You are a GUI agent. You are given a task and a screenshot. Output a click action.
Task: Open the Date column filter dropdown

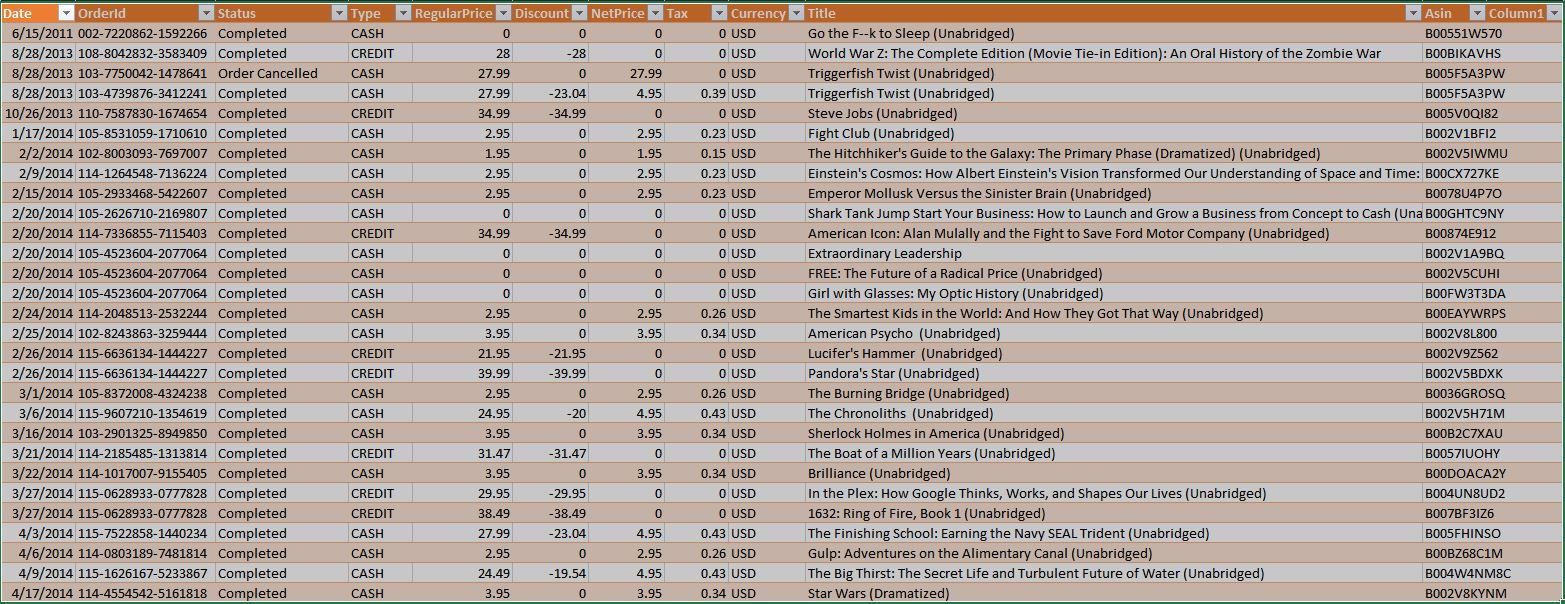click(67, 13)
